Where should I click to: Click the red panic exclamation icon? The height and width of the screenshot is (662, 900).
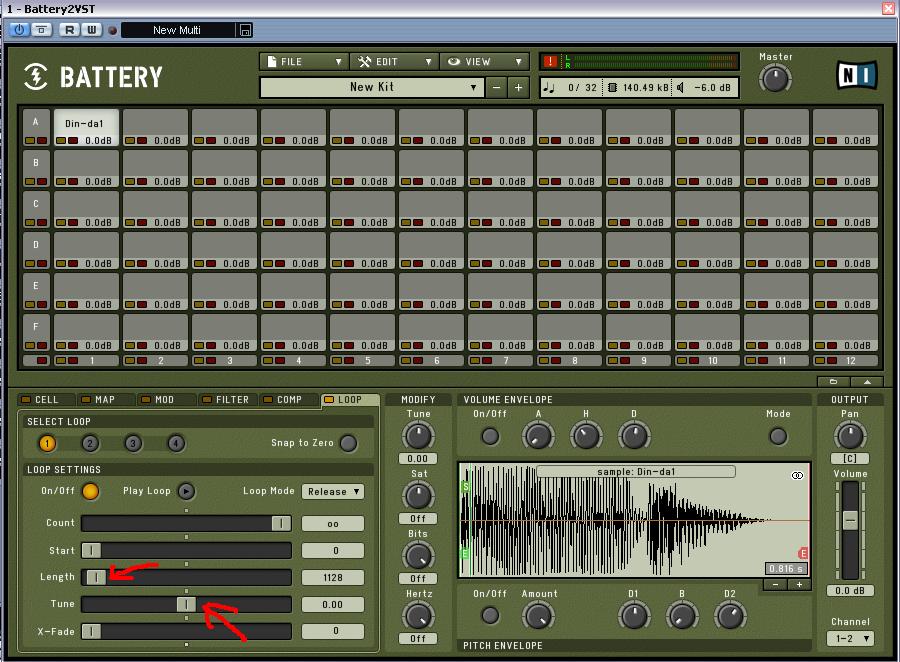click(x=549, y=61)
